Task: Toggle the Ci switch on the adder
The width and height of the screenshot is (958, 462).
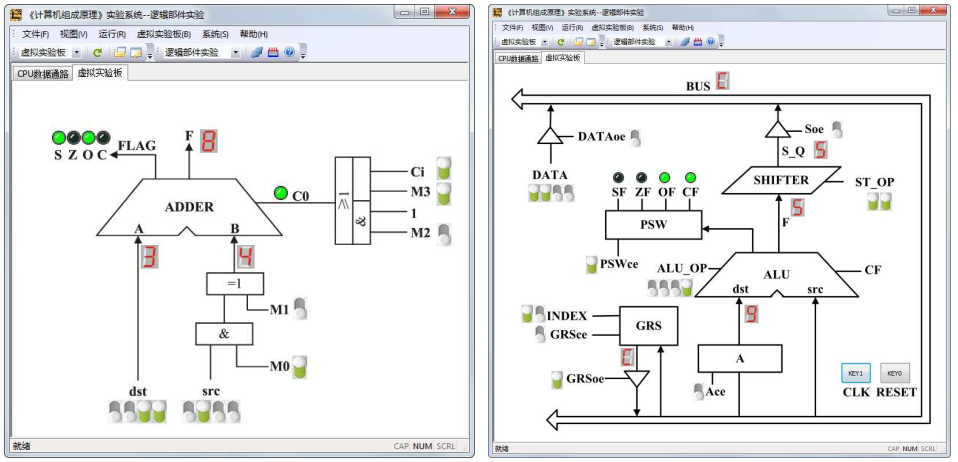Action: (443, 167)
